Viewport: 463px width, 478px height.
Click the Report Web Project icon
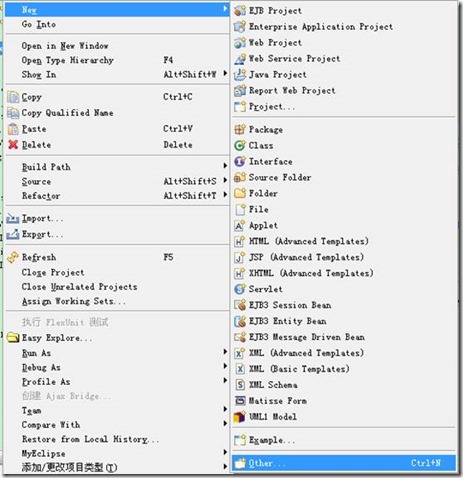coord(240,91)
